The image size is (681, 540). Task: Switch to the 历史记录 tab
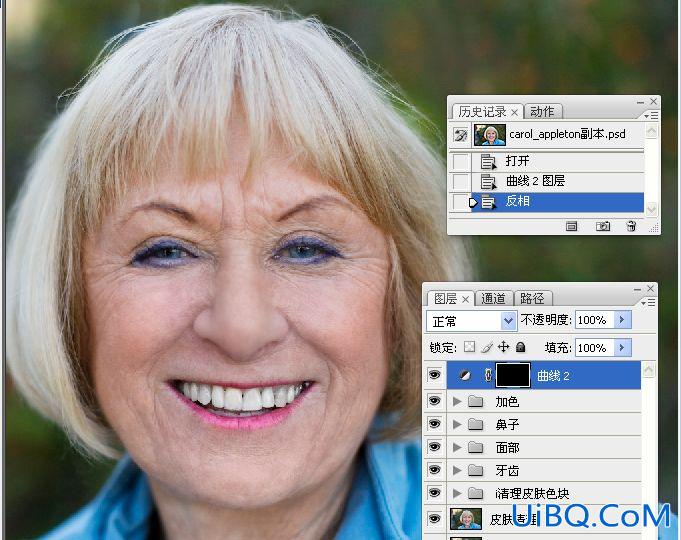click(x=483, y=112)
